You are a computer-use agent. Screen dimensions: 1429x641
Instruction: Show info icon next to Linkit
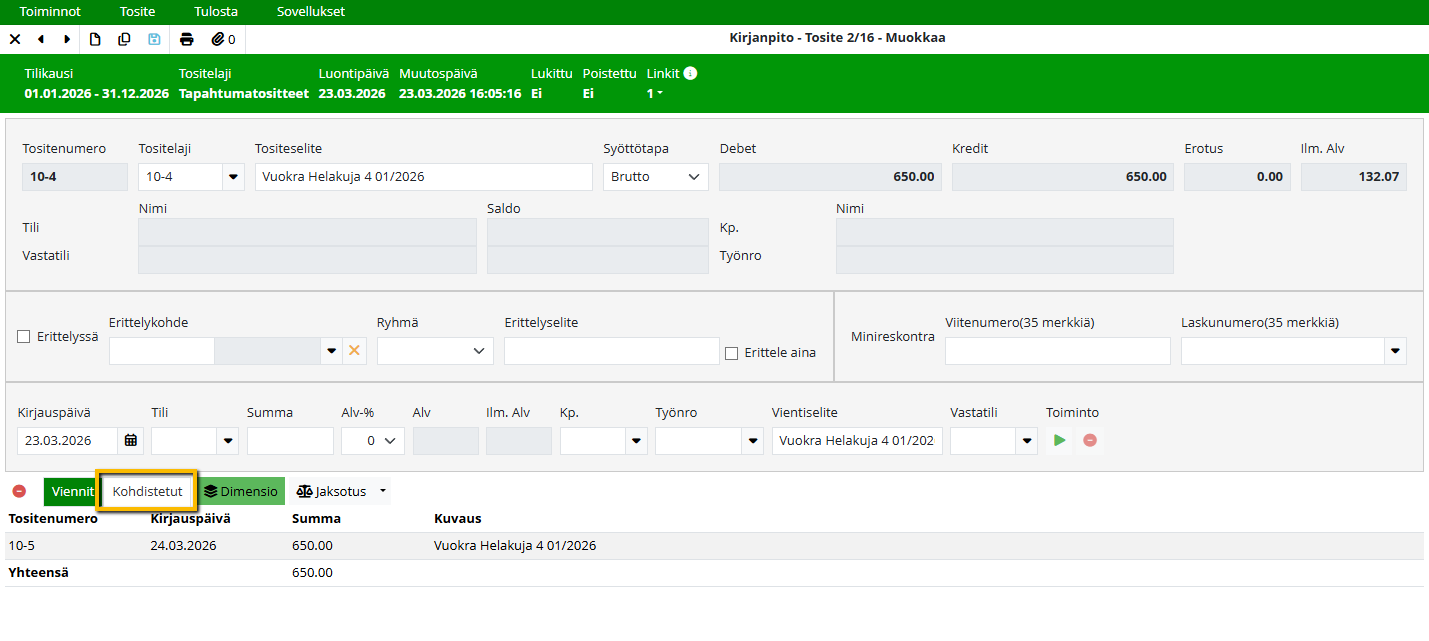tap(690, 73)
